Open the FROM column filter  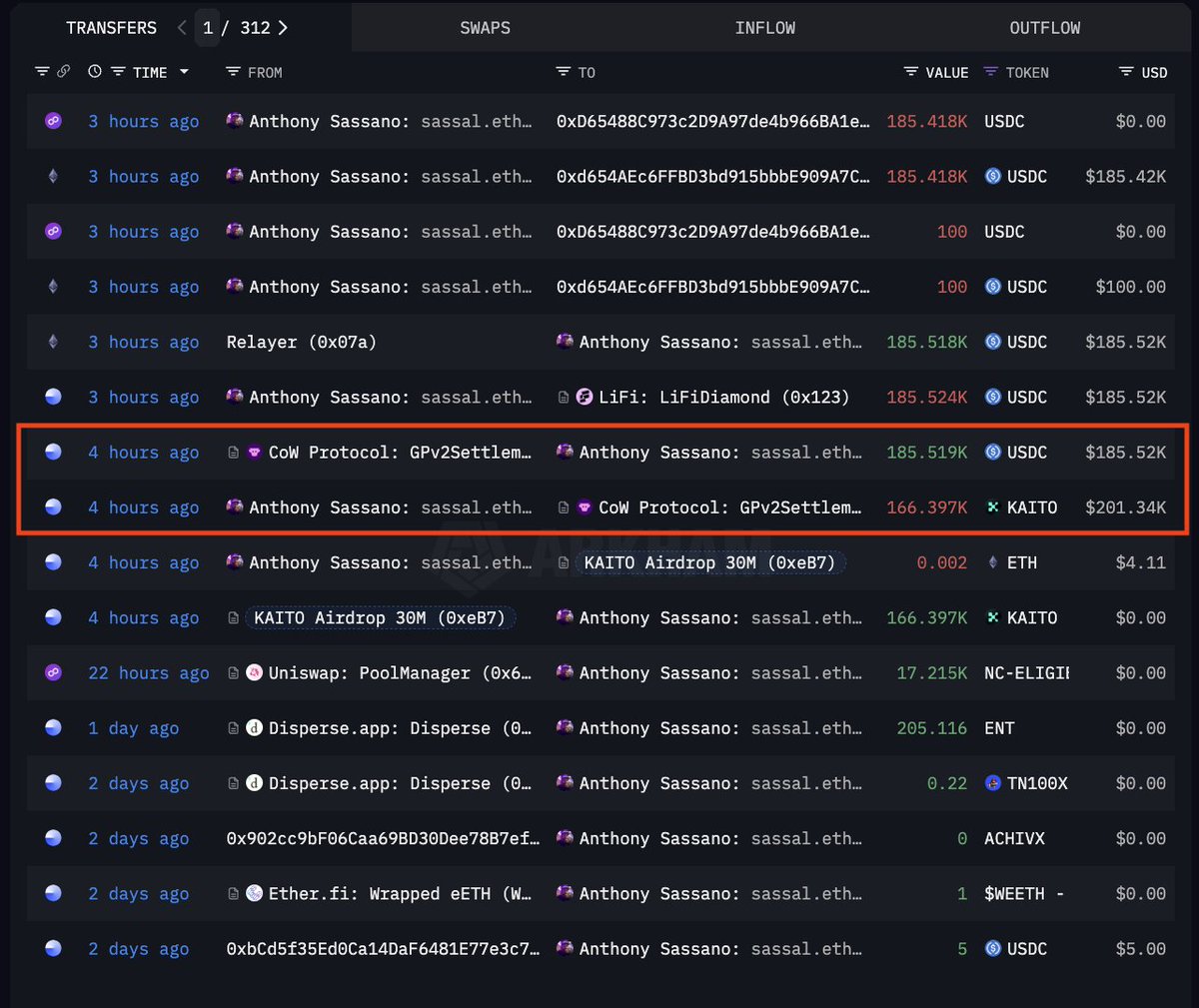[233, 72]
